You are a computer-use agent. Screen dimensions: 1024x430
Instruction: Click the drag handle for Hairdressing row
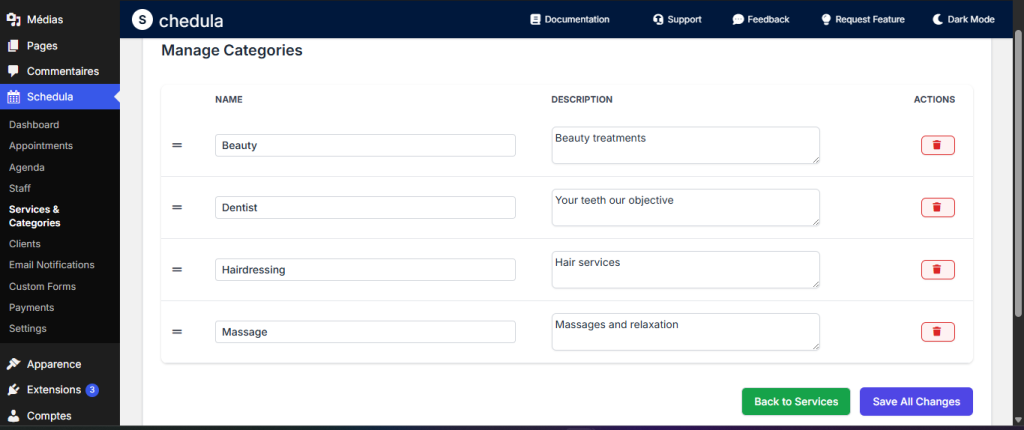click(177, 269)
